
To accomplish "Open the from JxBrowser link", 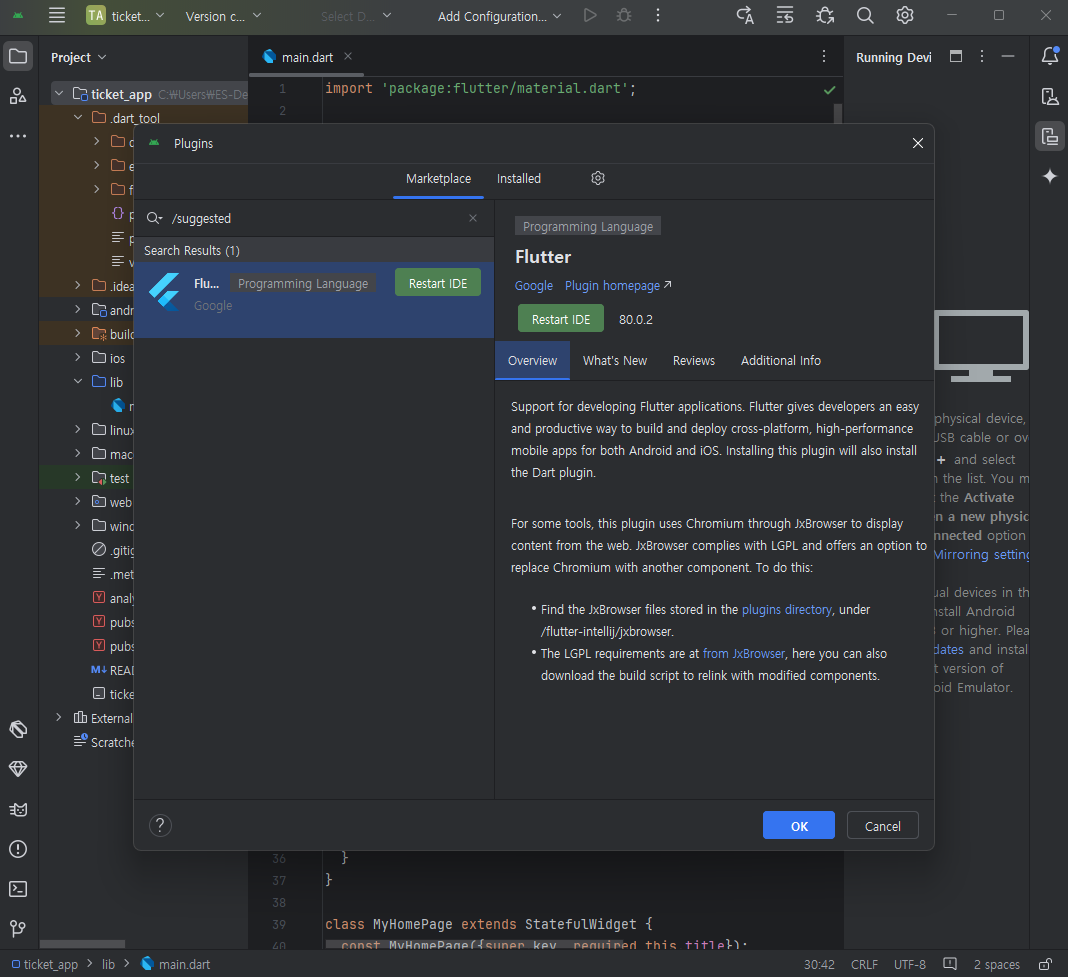I will 743,653.
